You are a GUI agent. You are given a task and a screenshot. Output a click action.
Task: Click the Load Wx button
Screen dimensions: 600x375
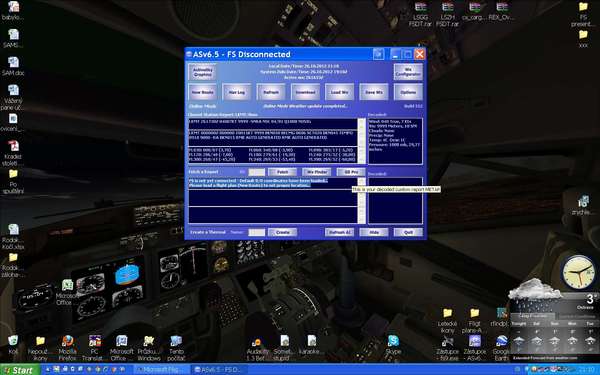(339, 92)
